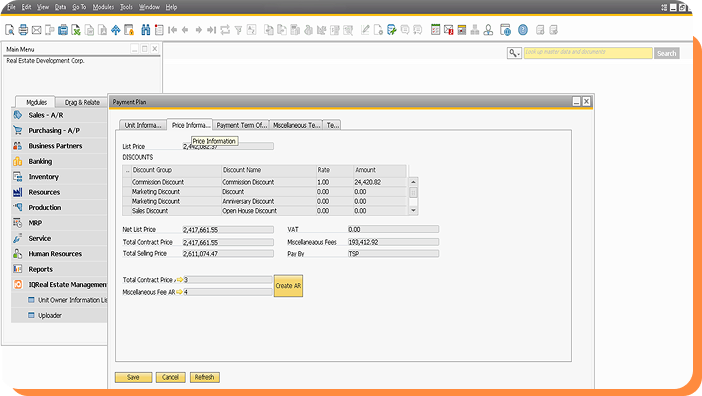702x396 pixels.
Task: Click the Export to Excel icon
Action: [76, 30]
